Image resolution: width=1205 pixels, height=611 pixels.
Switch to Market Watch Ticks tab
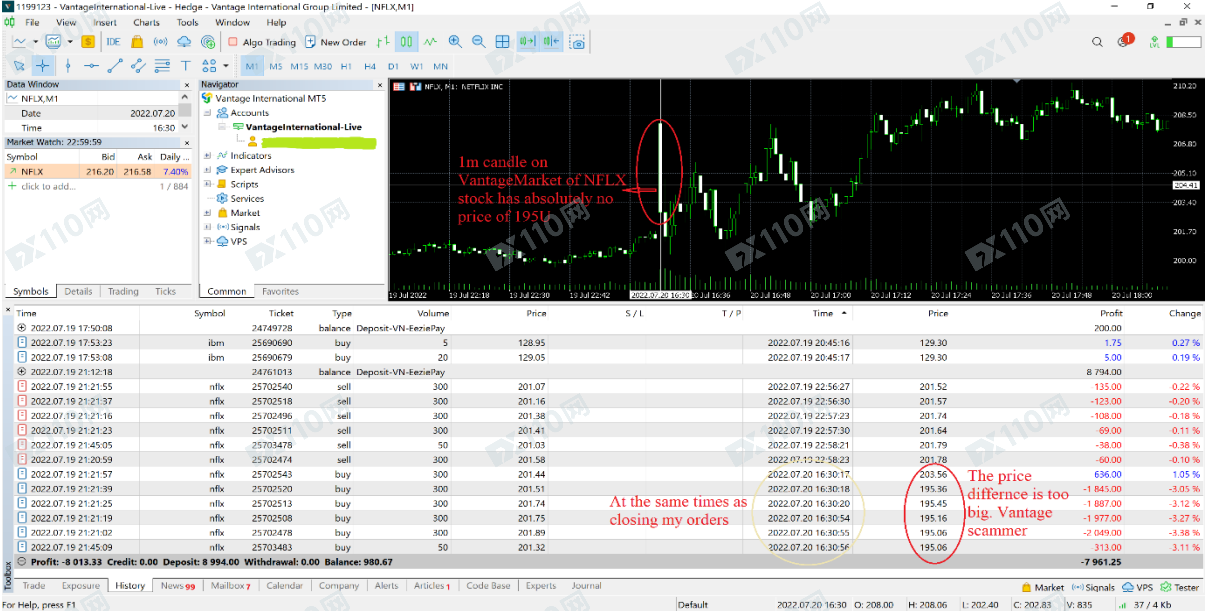(x=165, y=292)
